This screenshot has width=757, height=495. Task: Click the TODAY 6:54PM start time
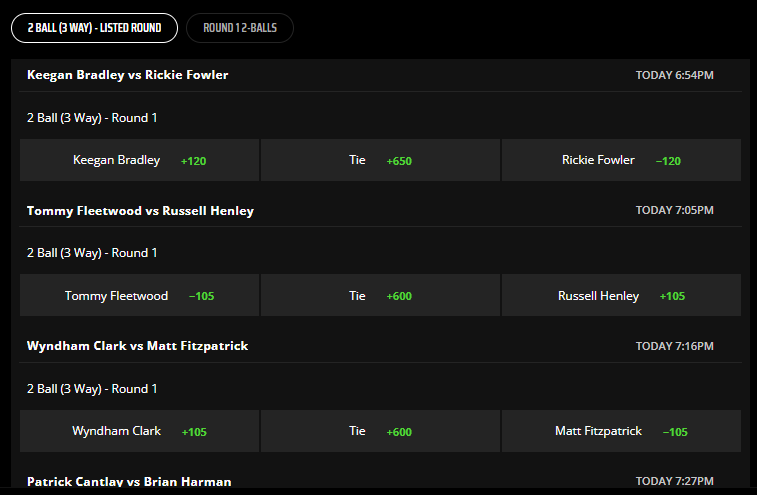pyautogui.click(x=674, y=75)
